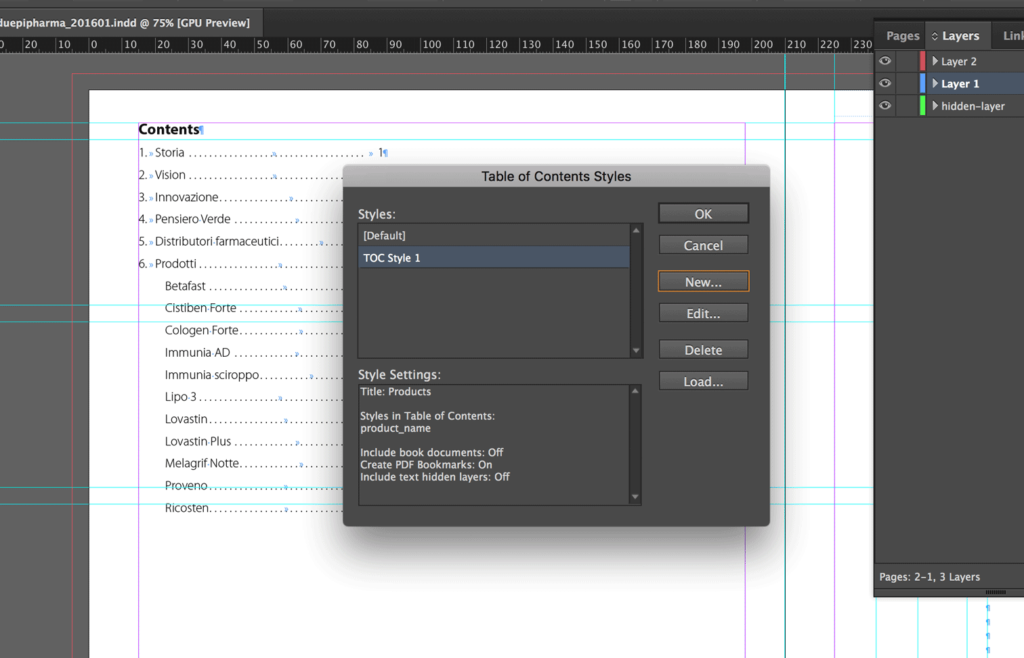
Task: Click Style Settings scroll-down arrow
Action: (x=636, y=497)
